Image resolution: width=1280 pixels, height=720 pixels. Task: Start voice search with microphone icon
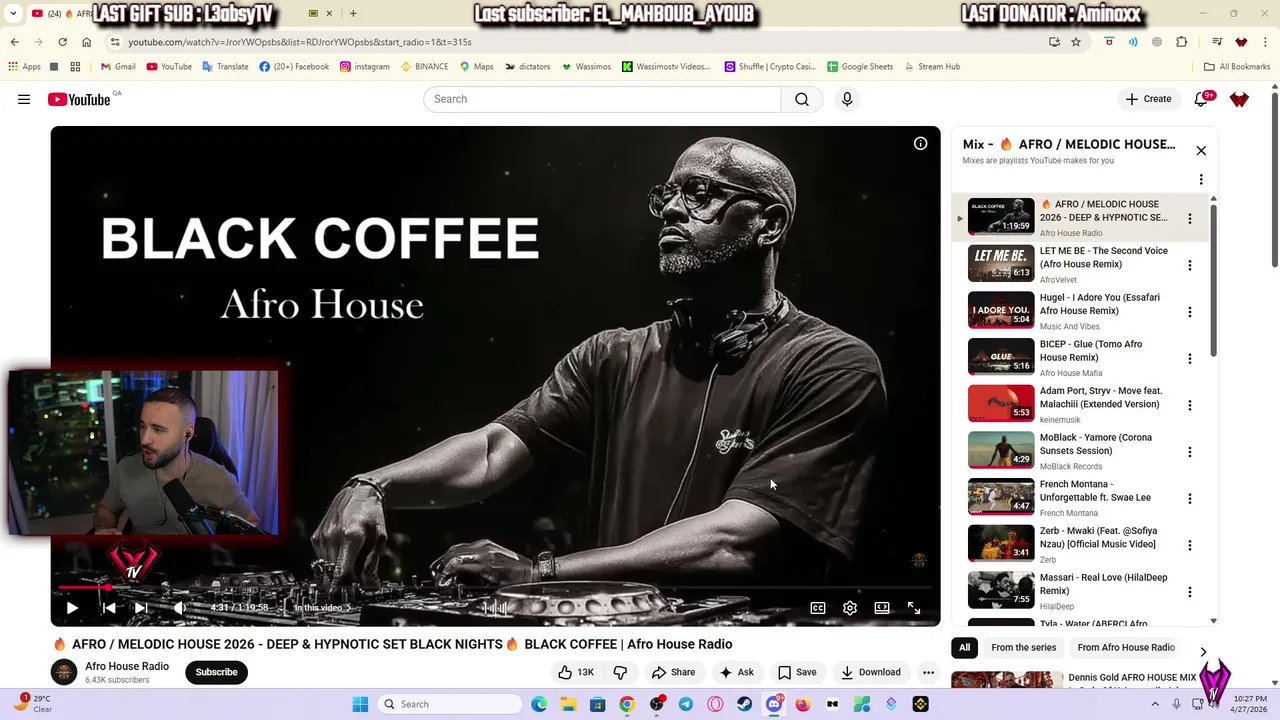click(847, 99)
